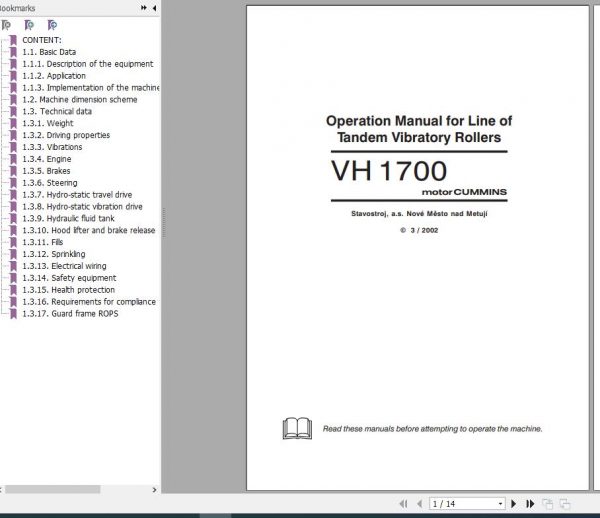Click the 'Read these manuals' note text
600x518 pixels.
pos(432,429)
